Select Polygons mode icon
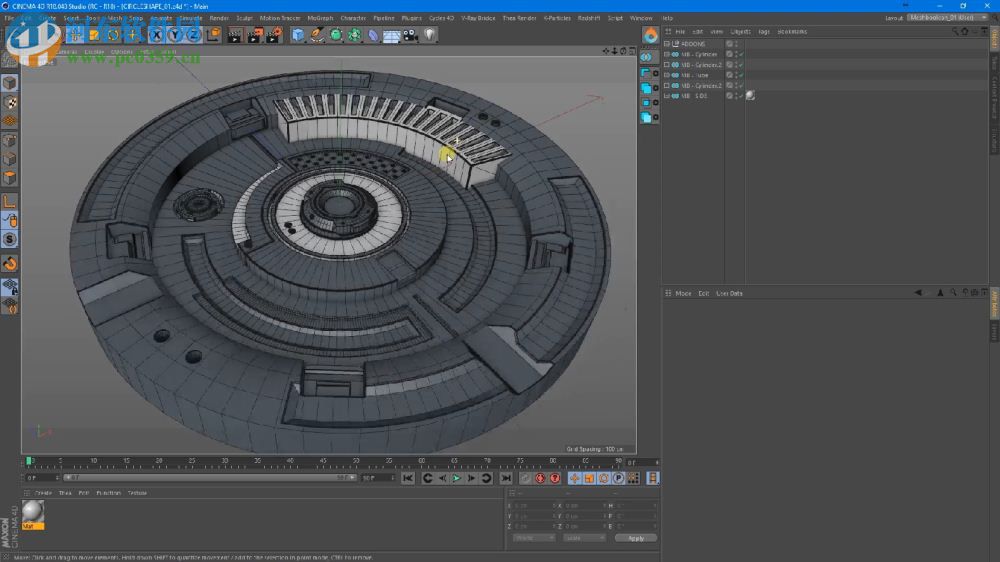Viewport: 1000px width, 562px height. [x=10, y=178]
